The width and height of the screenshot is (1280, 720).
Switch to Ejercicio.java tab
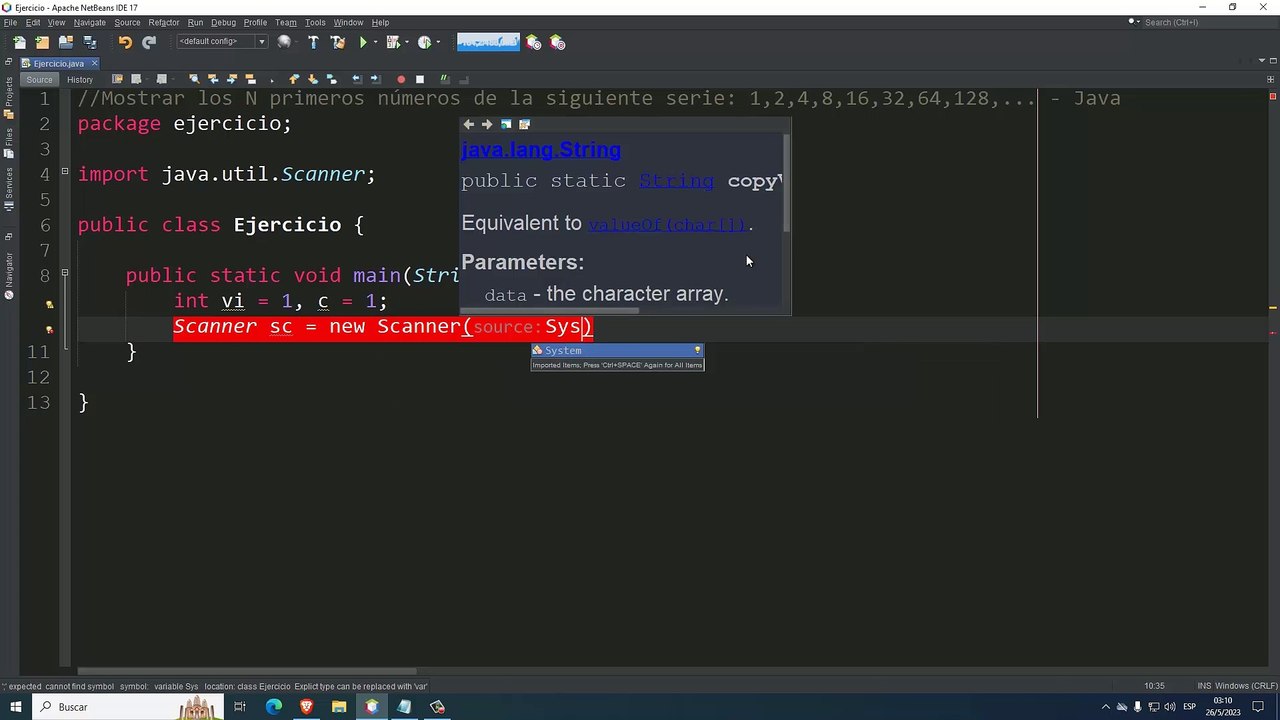click(58, 63)
